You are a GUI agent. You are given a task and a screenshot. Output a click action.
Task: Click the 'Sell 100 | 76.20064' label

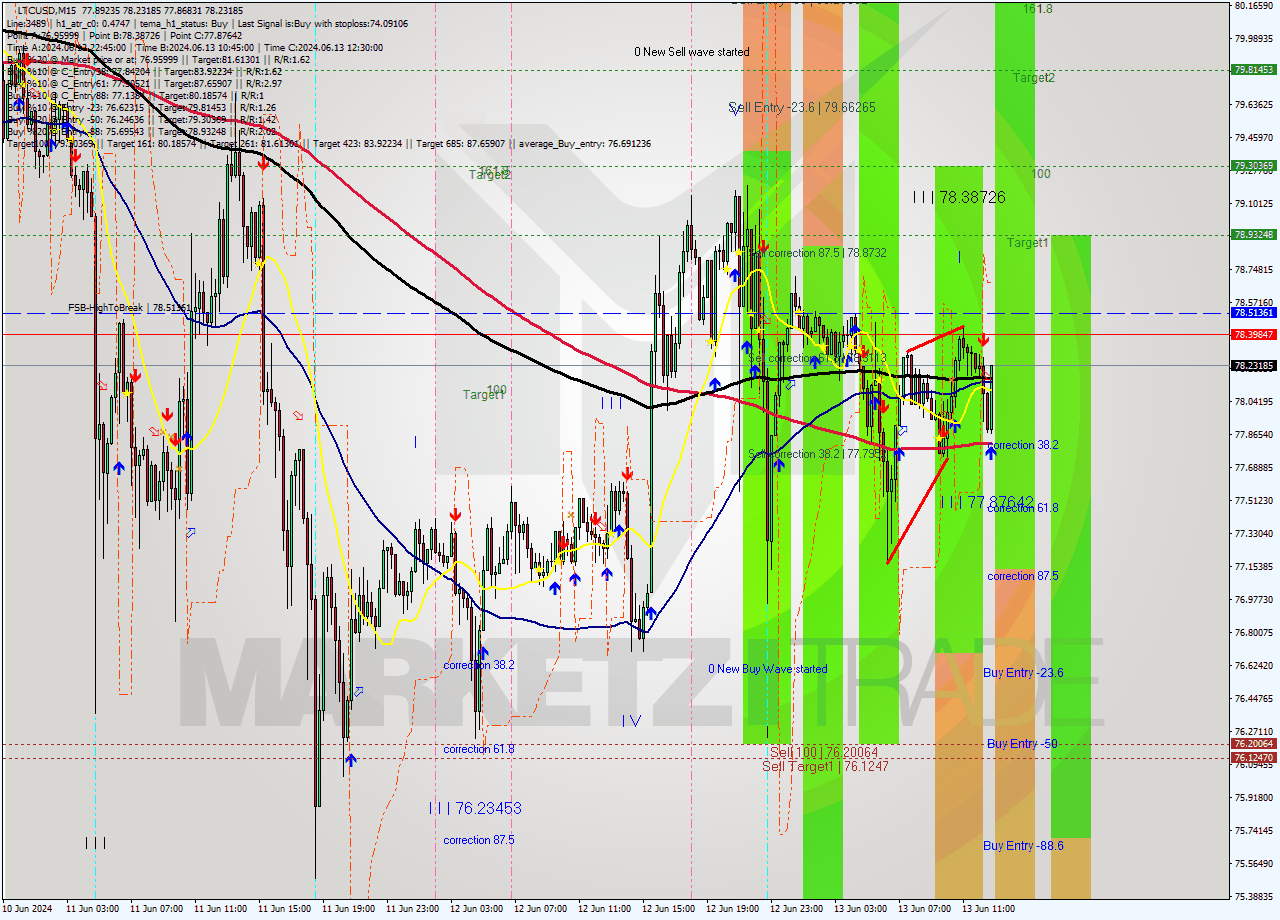tap(824, 752)
